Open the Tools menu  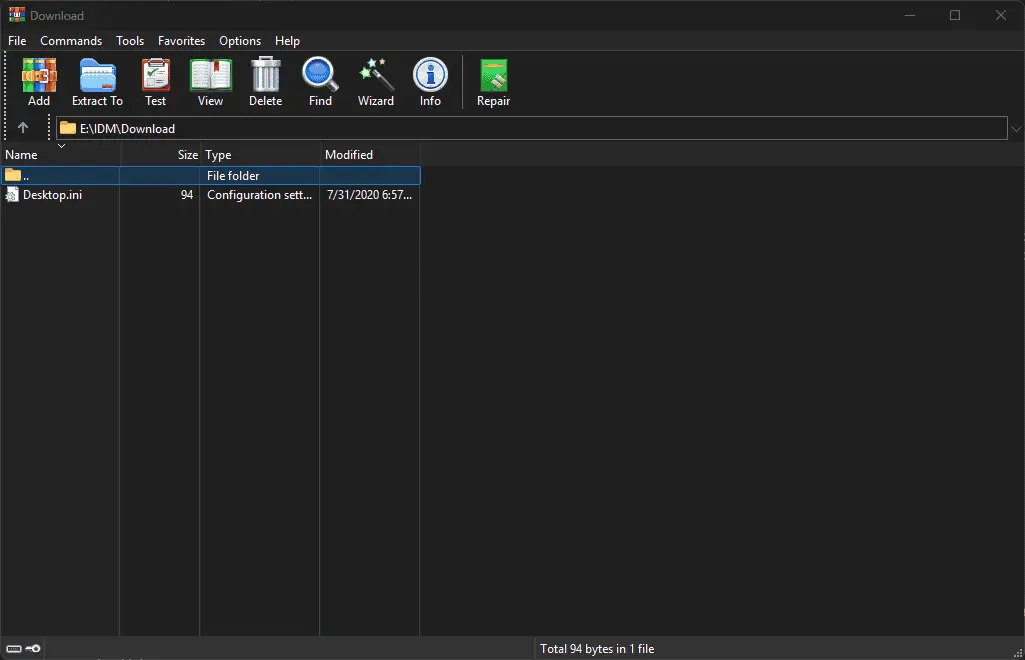click(x=130, y=41)
